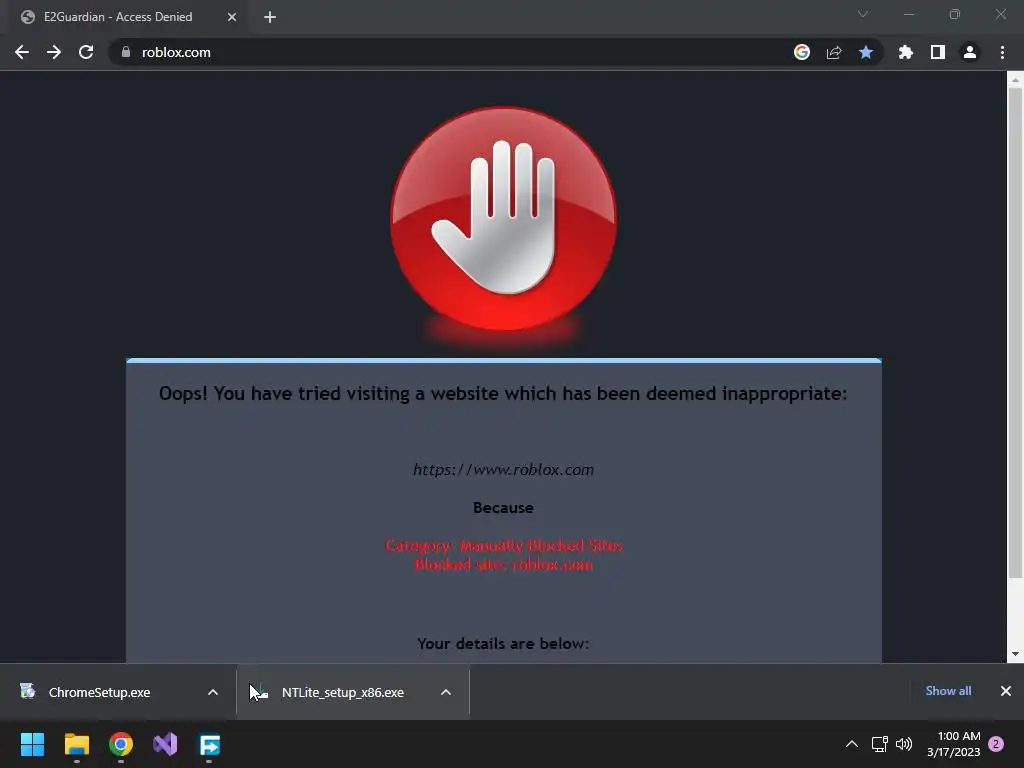Screen dimensions: 1024x768
Task: Open the volume control in system tray
Action: [904, 744]
